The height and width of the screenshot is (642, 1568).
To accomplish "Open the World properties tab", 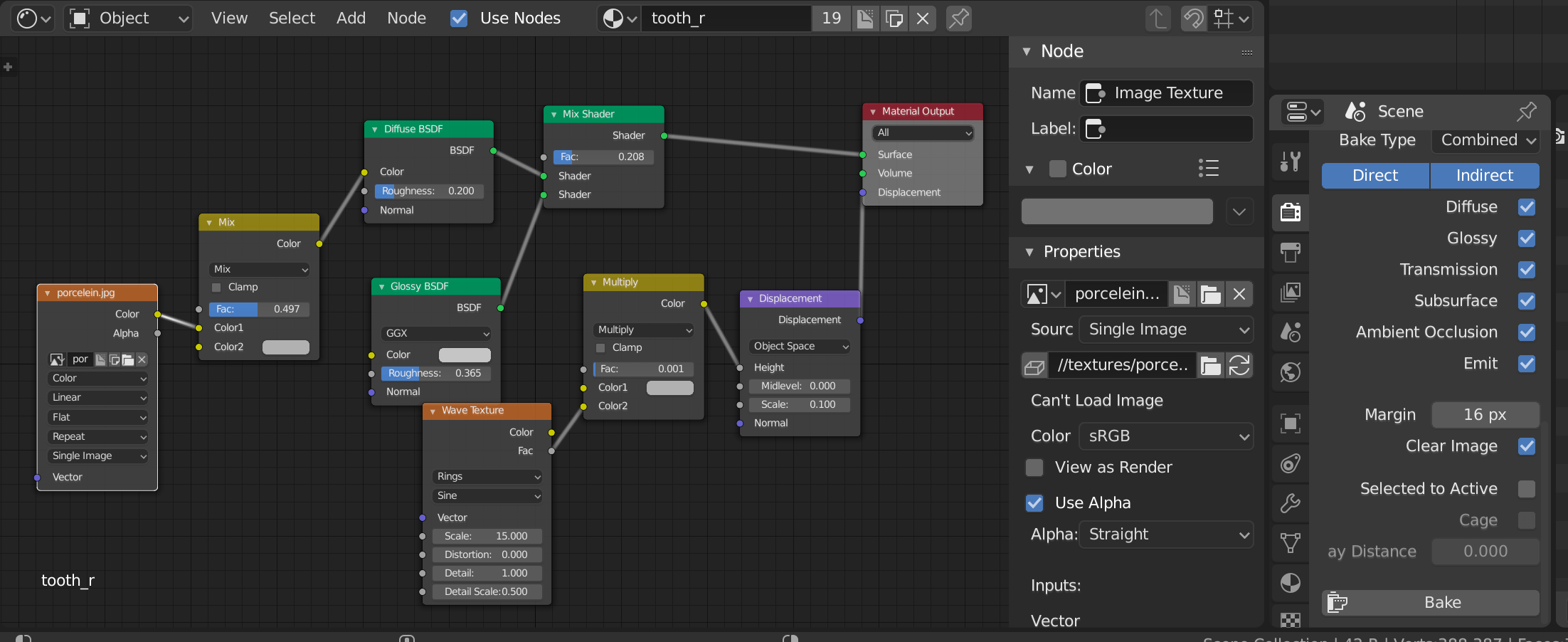I will pos(1291,372).
